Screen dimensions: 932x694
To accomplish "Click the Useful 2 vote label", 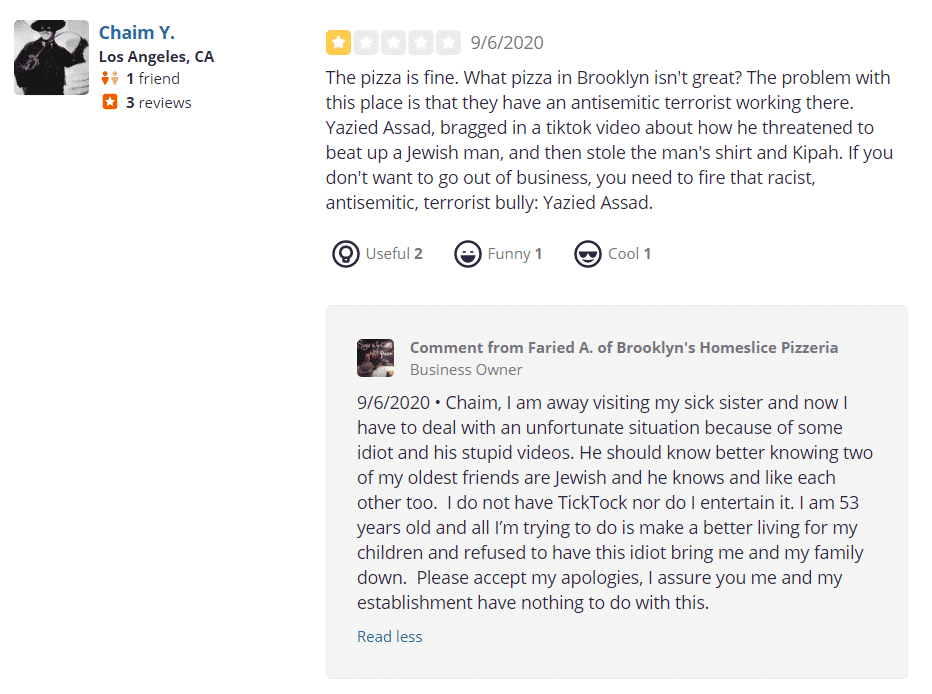I will (393, 254).
